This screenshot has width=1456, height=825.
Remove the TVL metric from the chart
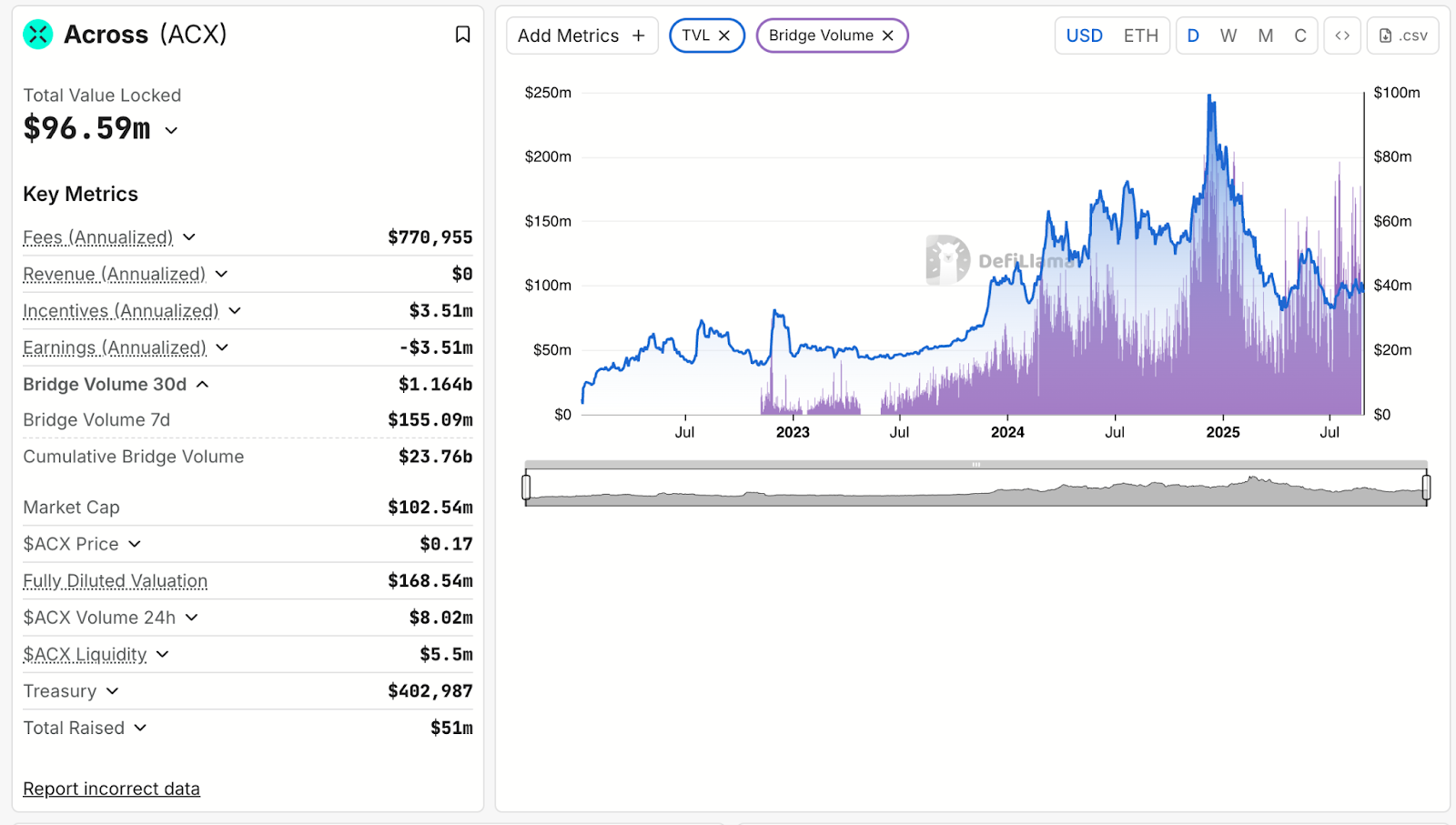(x=723, y=35)
